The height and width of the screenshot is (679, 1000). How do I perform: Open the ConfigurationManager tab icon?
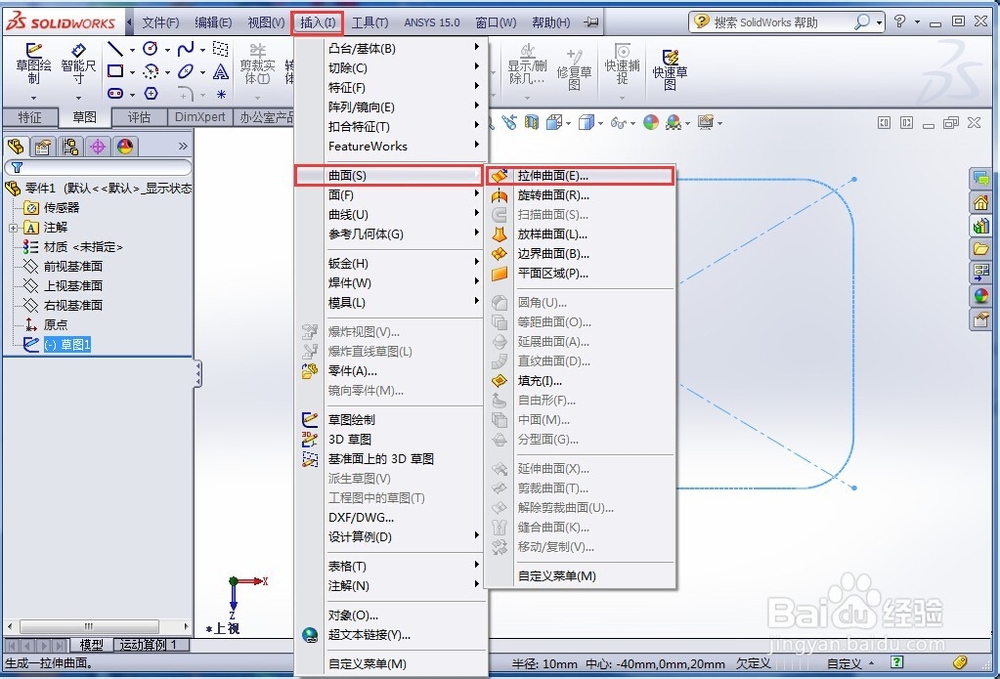tap(70, 147)
